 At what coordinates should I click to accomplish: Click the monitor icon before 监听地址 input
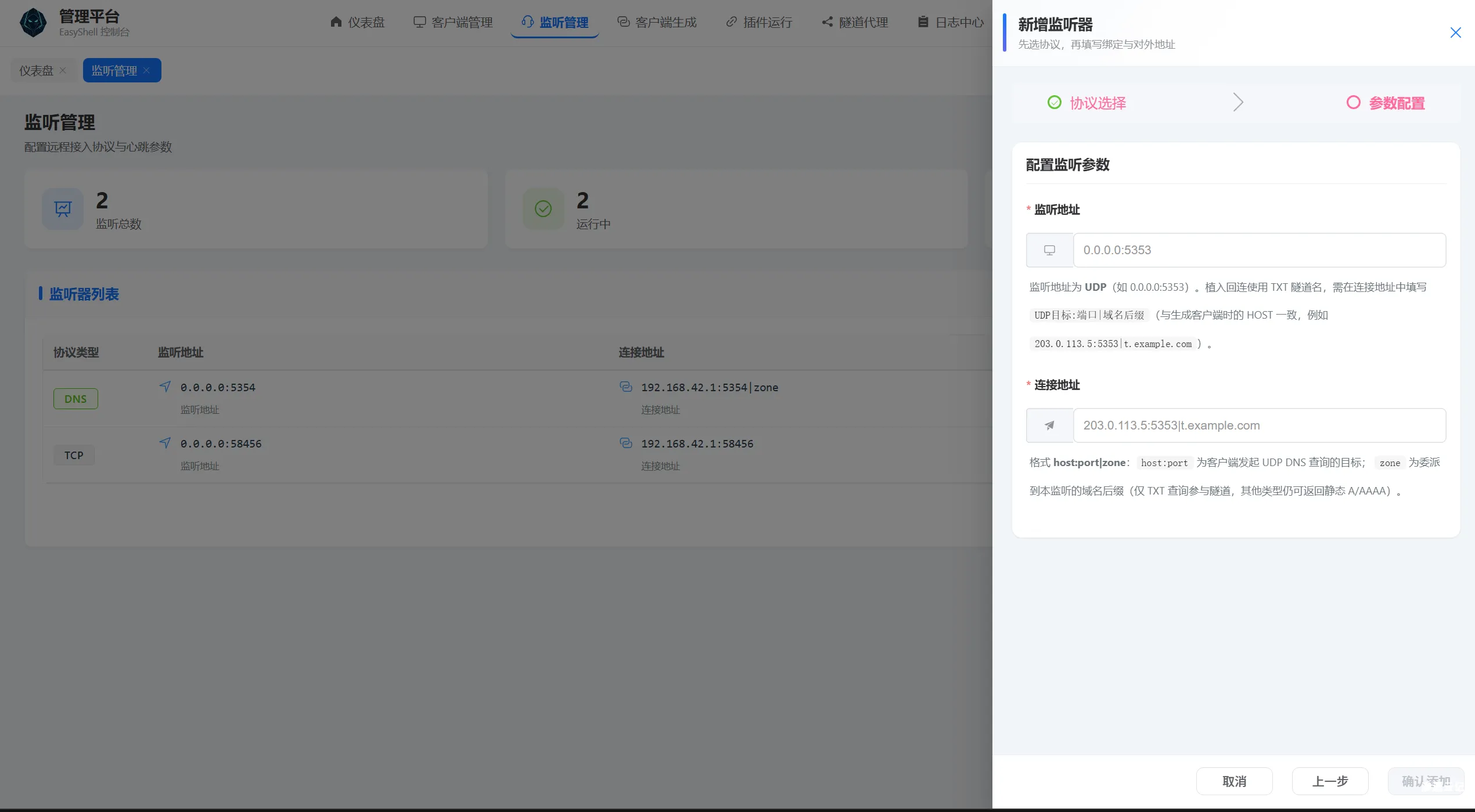point(1049,250)
